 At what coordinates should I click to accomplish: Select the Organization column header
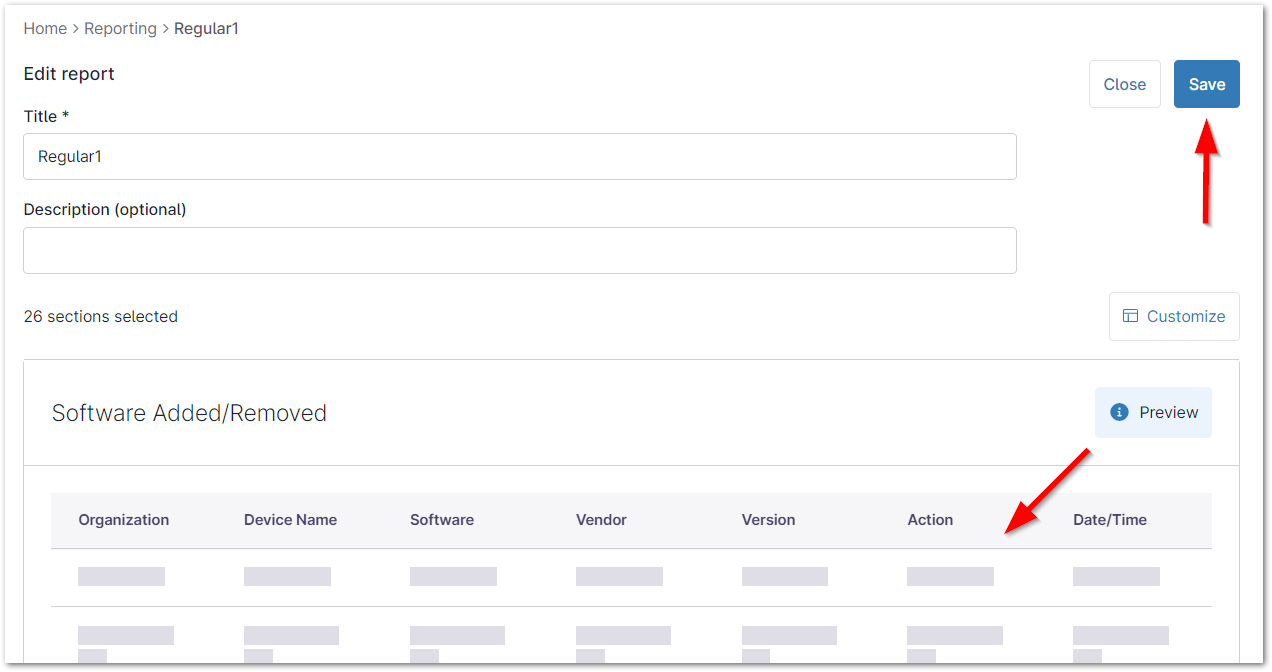[x=124, y=520]
